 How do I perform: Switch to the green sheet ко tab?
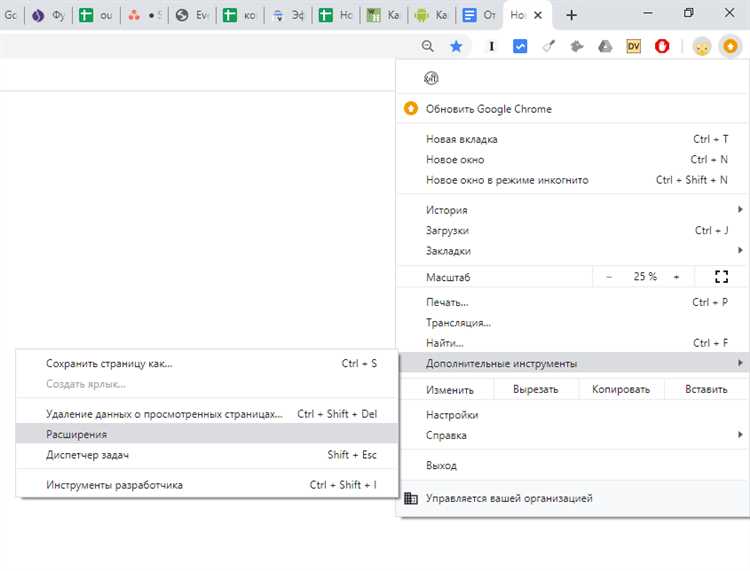(240, 15)
